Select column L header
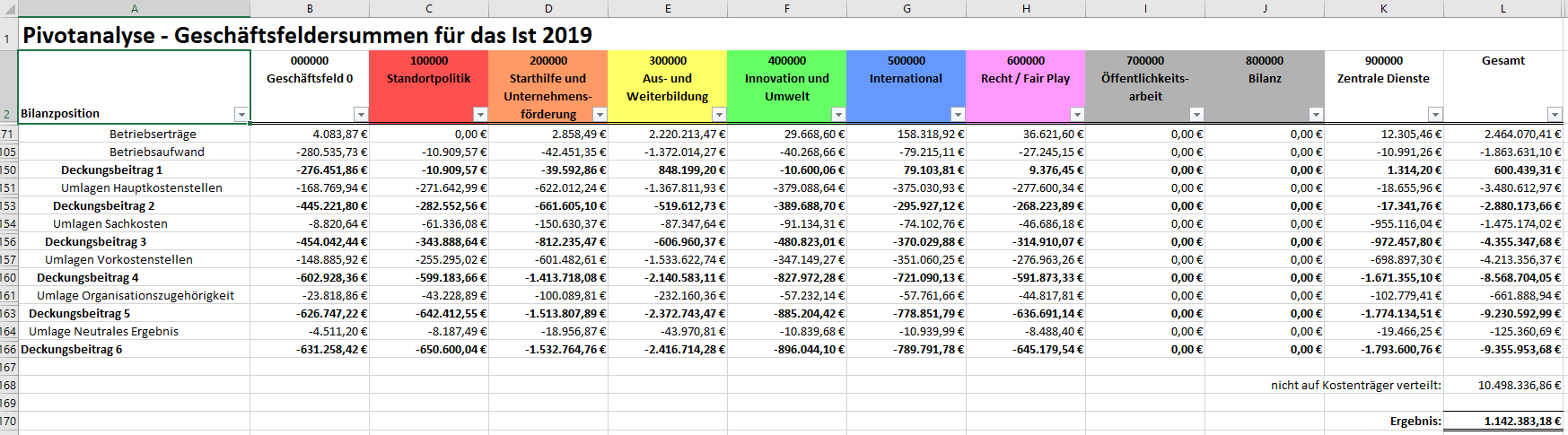This screenshot has width=1568, height=435. (1503, 8)
